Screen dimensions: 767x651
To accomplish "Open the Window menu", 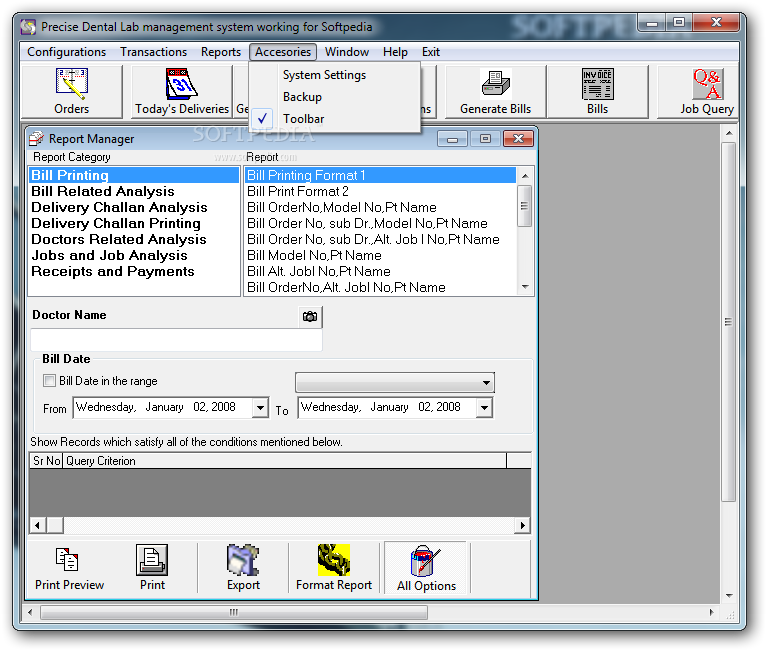I will click(347, 52).
